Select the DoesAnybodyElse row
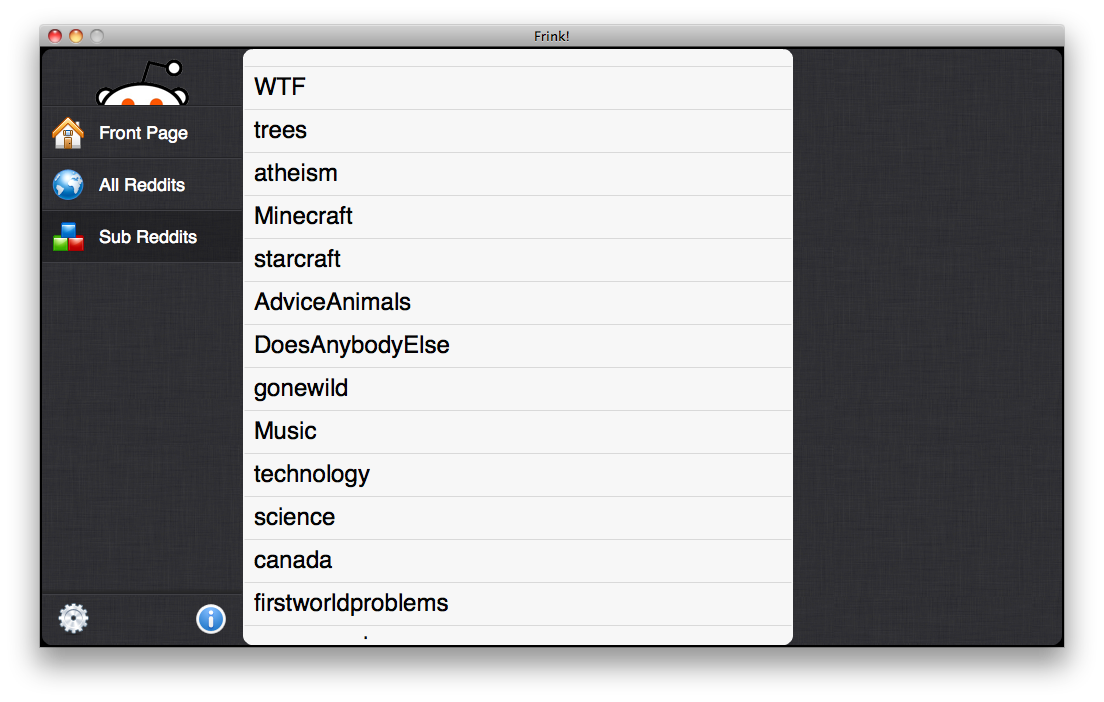1104x702 pixels. (x=518, y=346)
